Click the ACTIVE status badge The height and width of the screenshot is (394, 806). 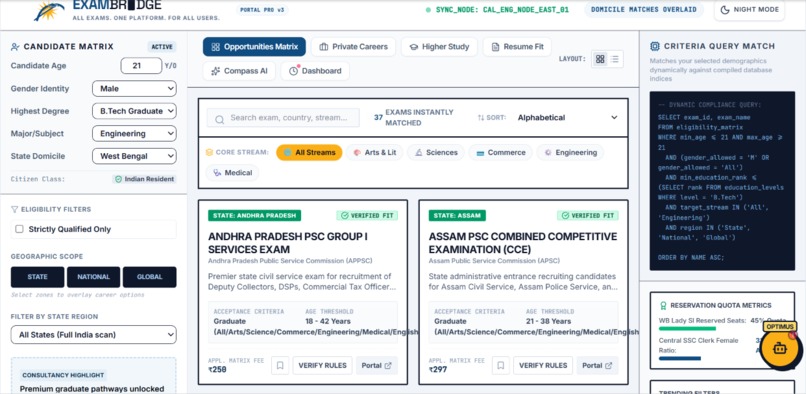[x=162, y=47]
